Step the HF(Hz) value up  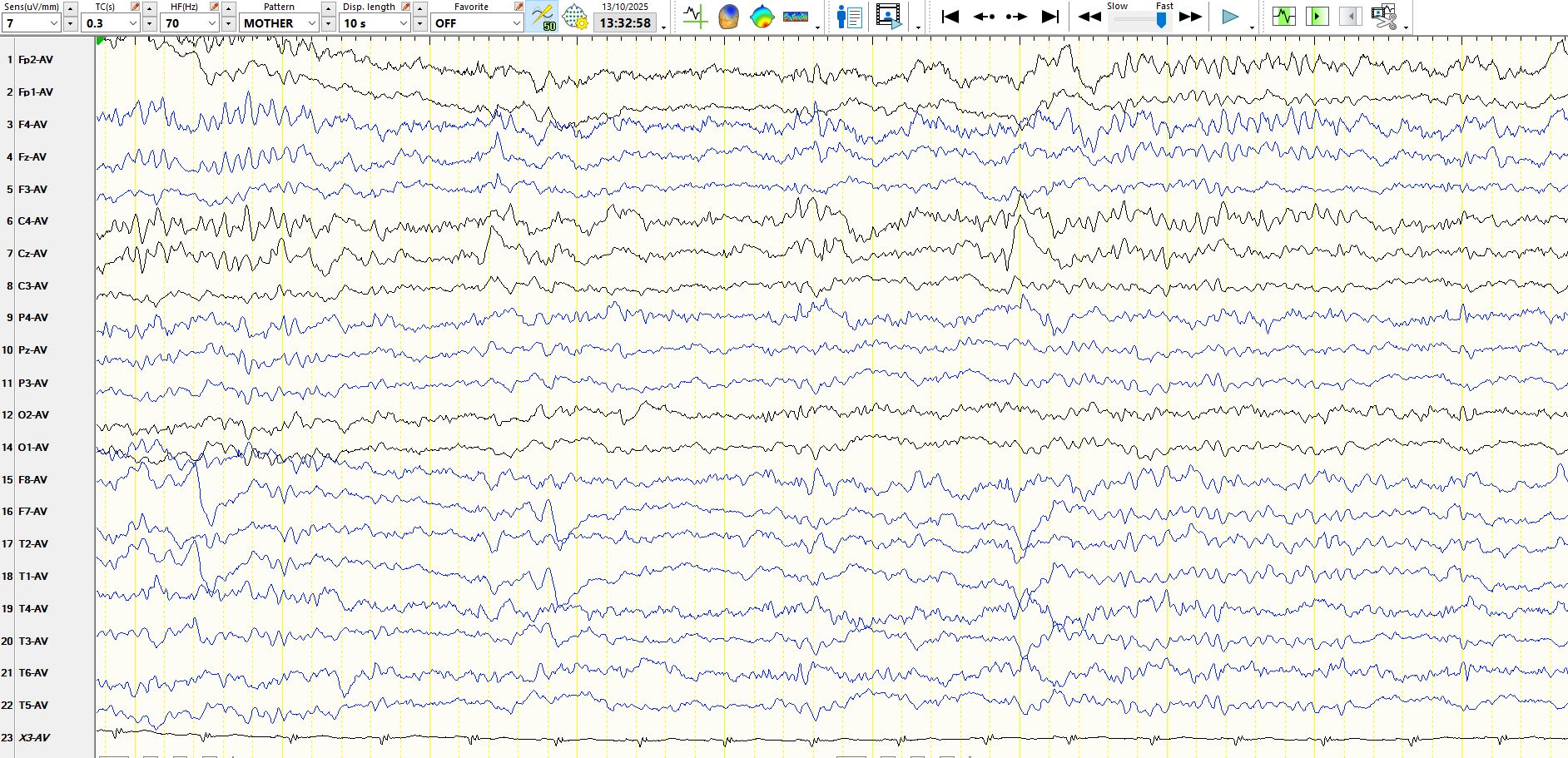pyautogui.click(x=229, y=8)
